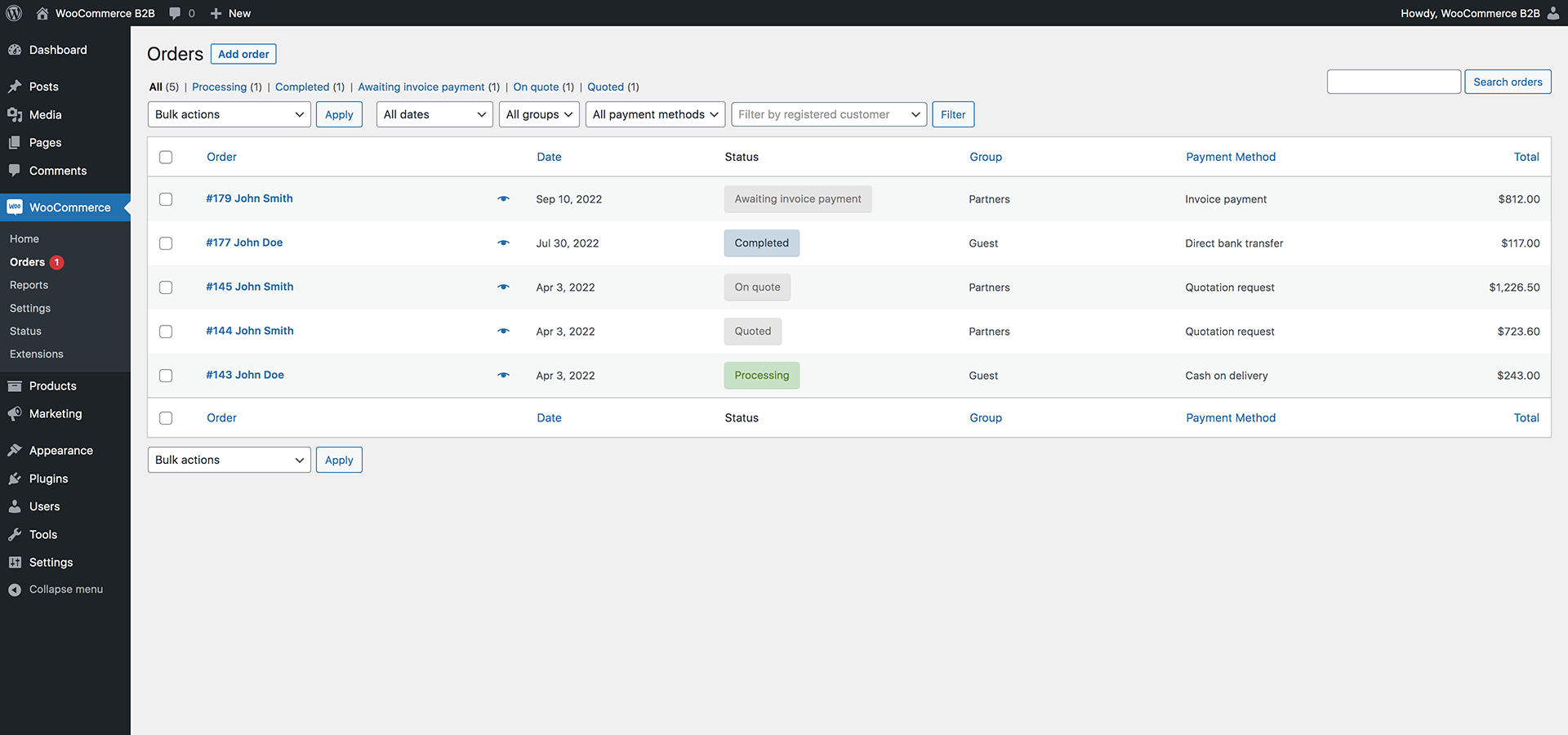Viewport: 1568px width, 735px height.
Task: Click the Comments speech bubble sidebar icon
Action: (x=15, y=171)
